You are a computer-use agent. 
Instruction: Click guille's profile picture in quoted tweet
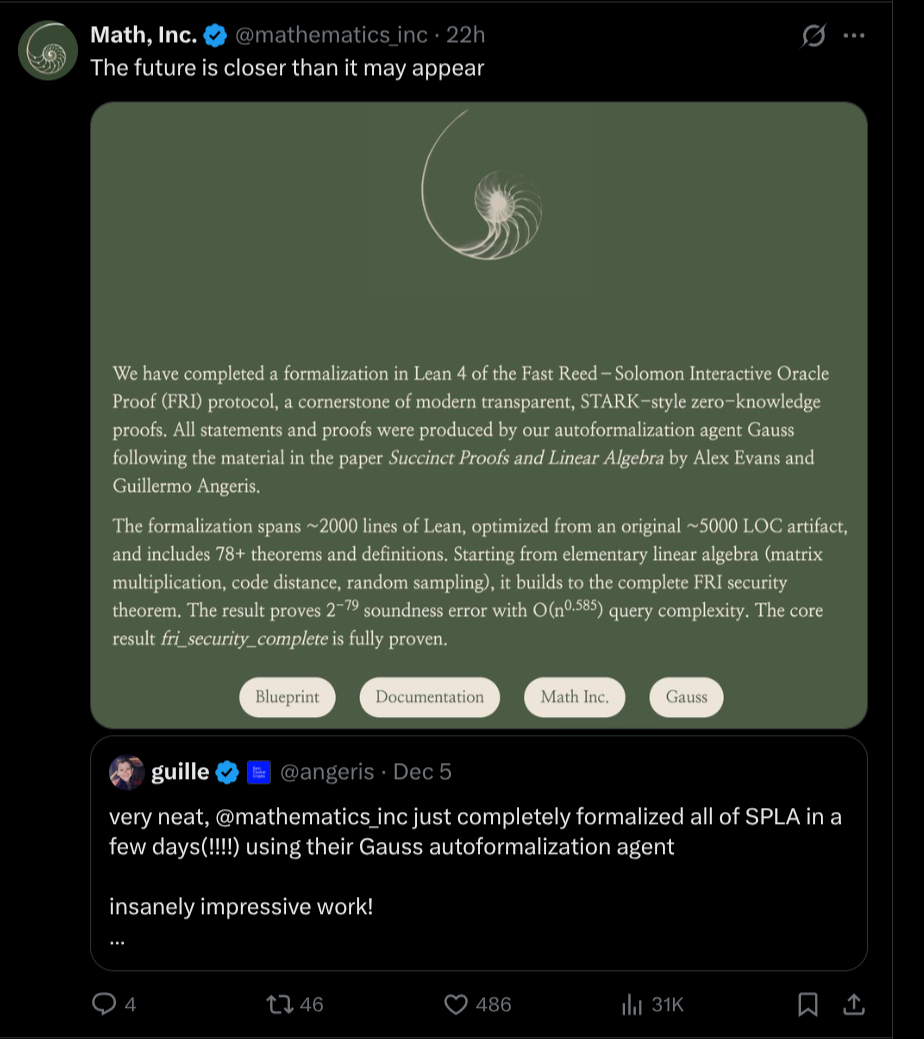click(x=128, y=772)
